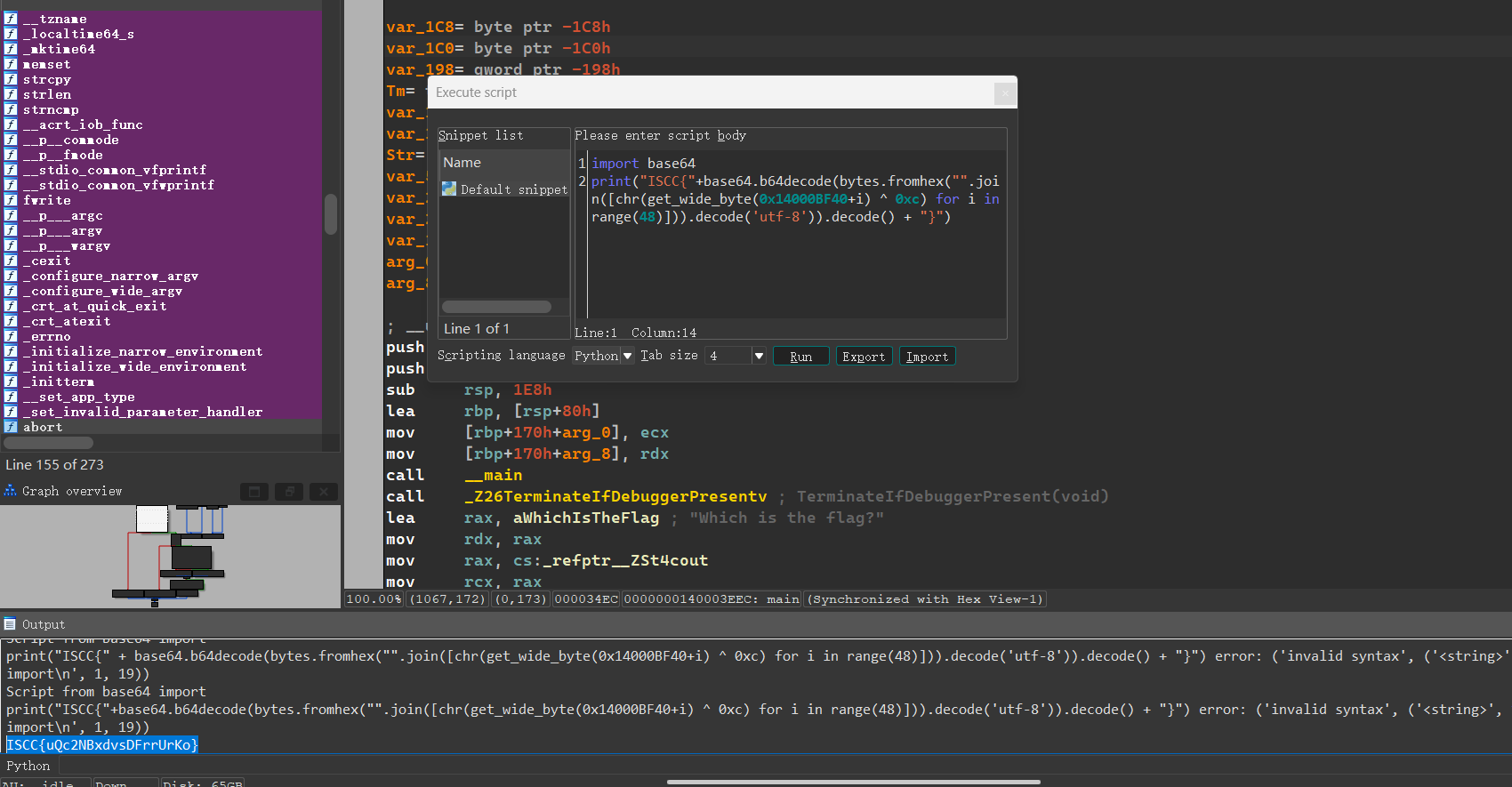Click the snippet list horizontal scrollbar
Viewport: 1512px width, 787px height.
(496, 307)
